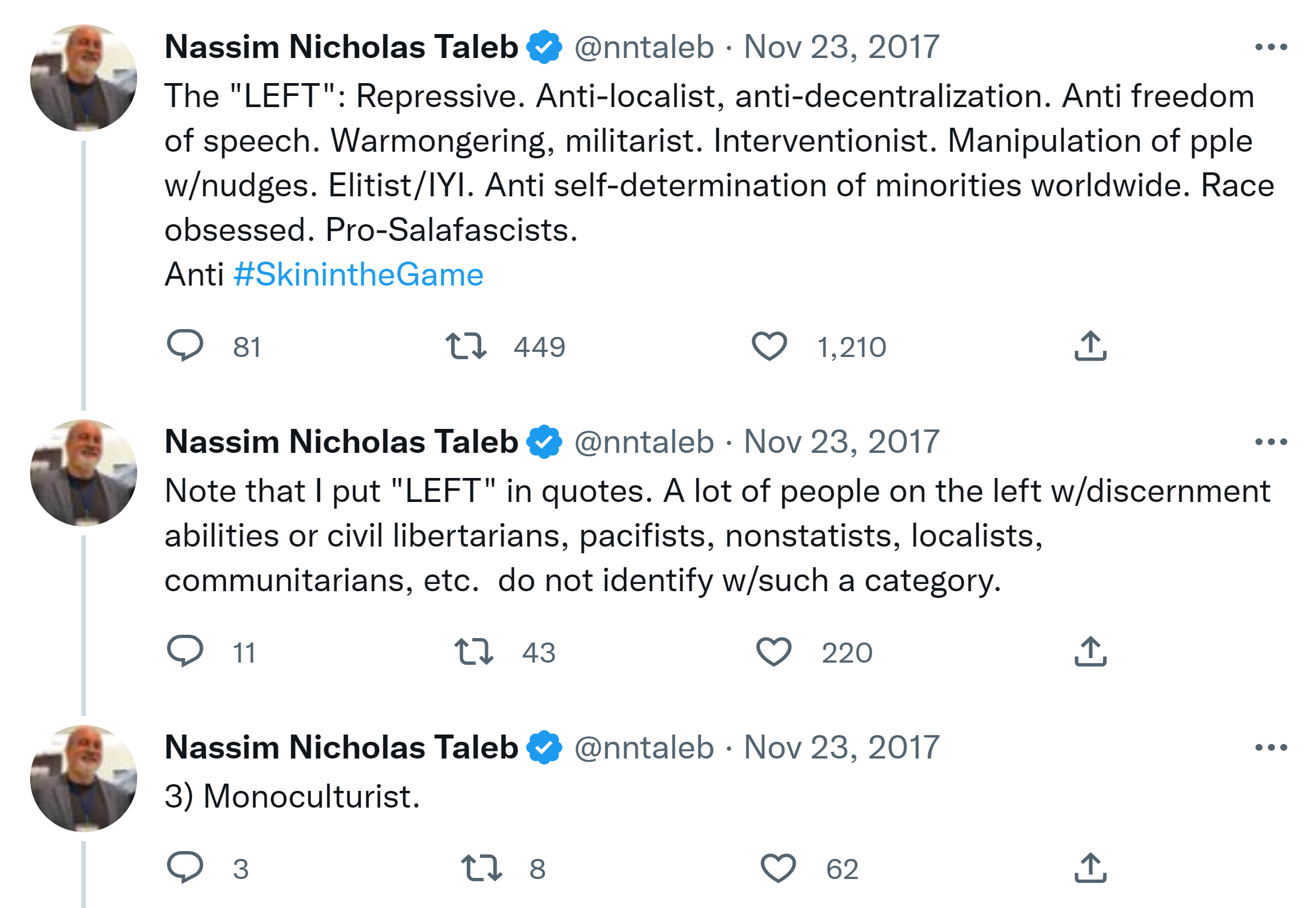
Task: Open more options on the Monoculturist tweet
Action: (1270, 747)
